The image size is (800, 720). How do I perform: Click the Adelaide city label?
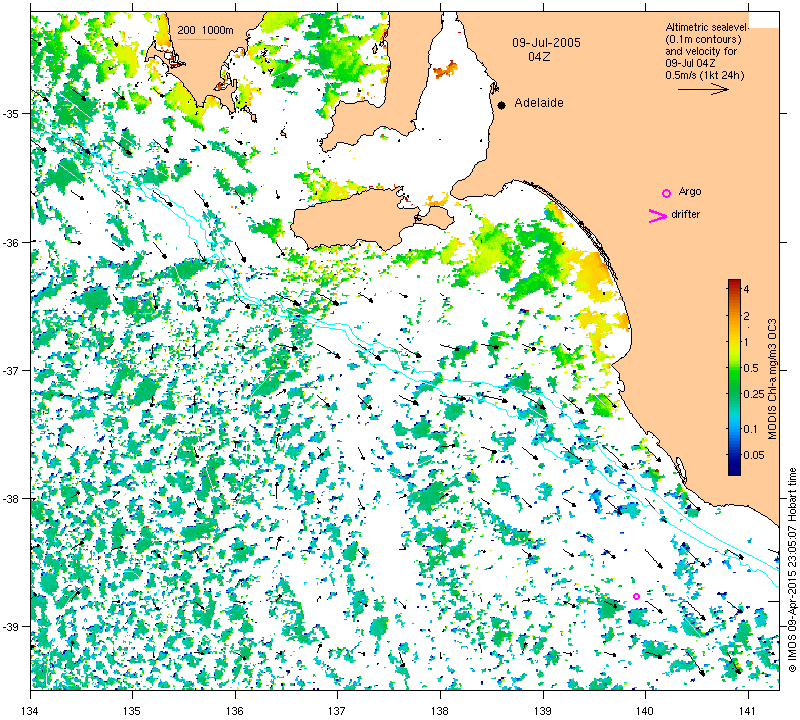coord(539,103)
